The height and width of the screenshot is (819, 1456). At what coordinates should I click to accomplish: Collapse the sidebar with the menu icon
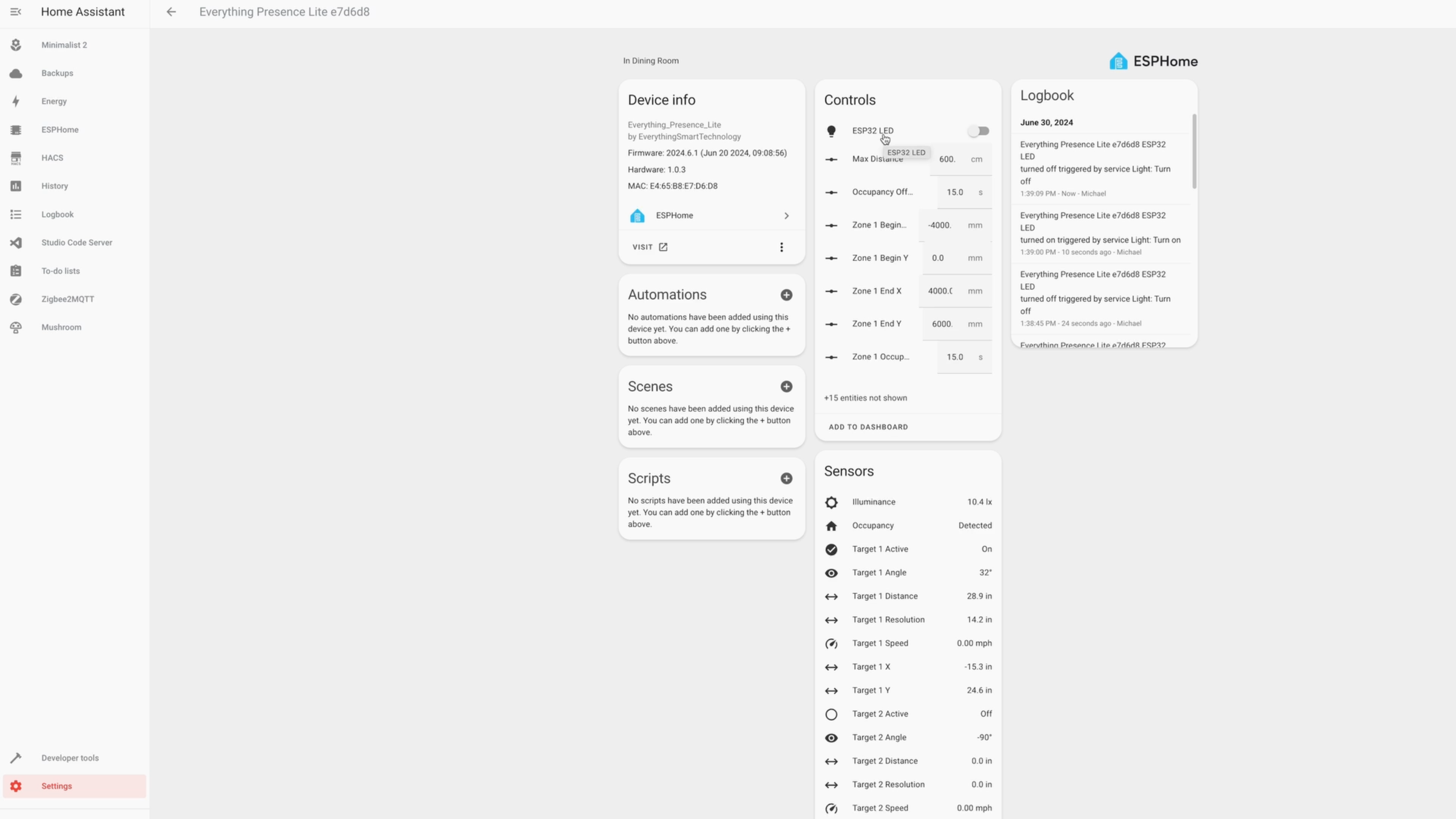tap(16, 12)
